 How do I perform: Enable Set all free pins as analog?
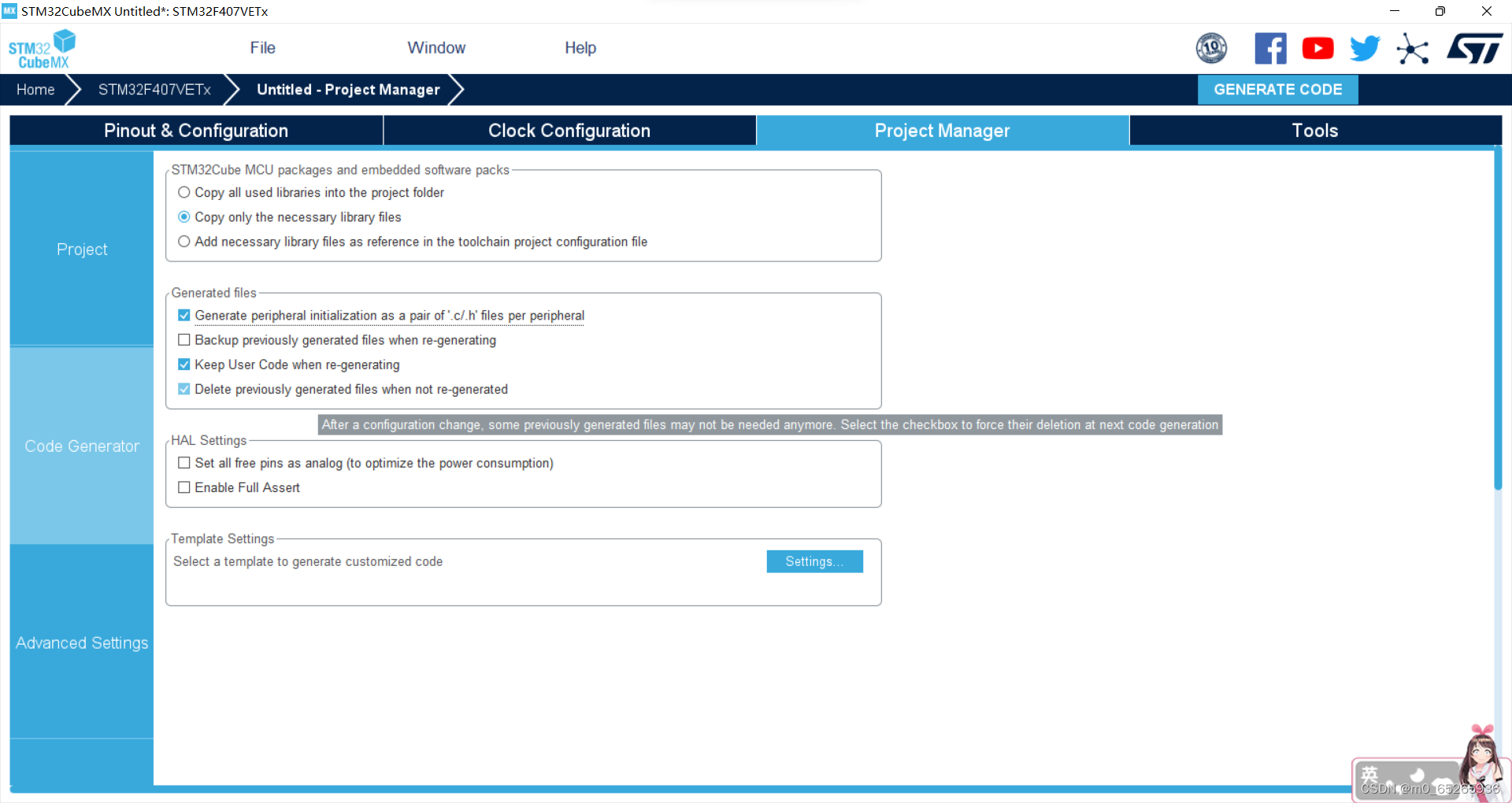coord(184,463)
